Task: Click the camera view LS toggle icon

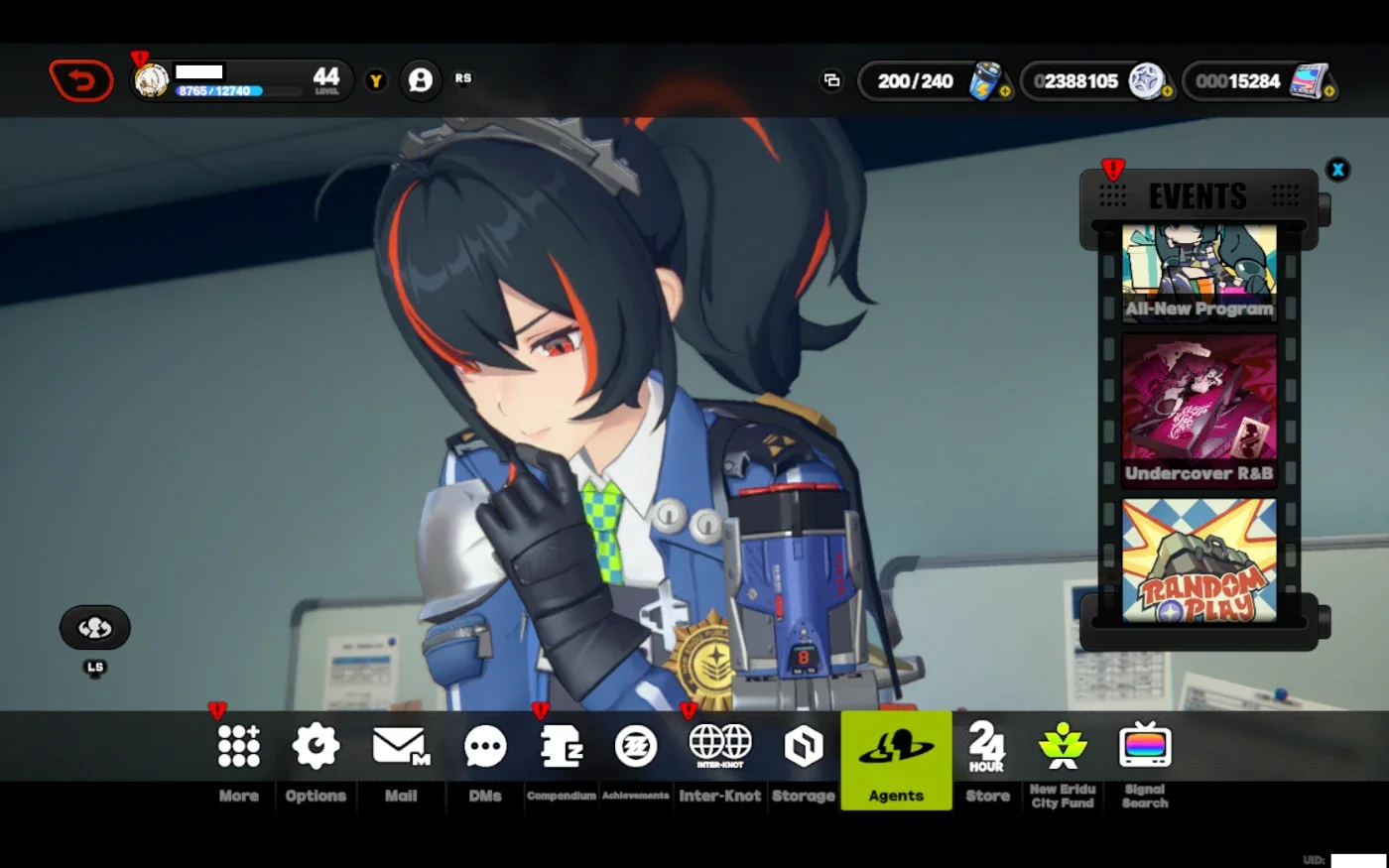Action: click(94, 628)
